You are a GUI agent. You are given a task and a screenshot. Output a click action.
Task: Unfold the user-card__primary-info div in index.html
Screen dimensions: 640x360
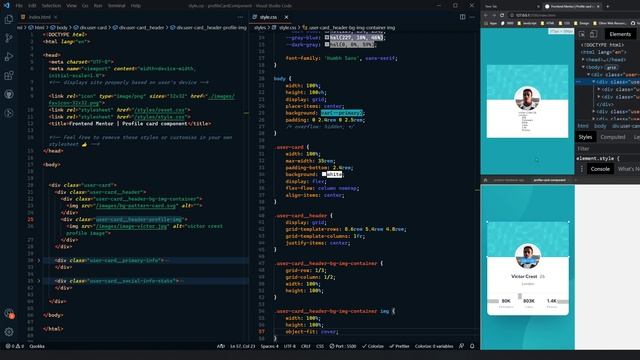(x=39, y=260)
